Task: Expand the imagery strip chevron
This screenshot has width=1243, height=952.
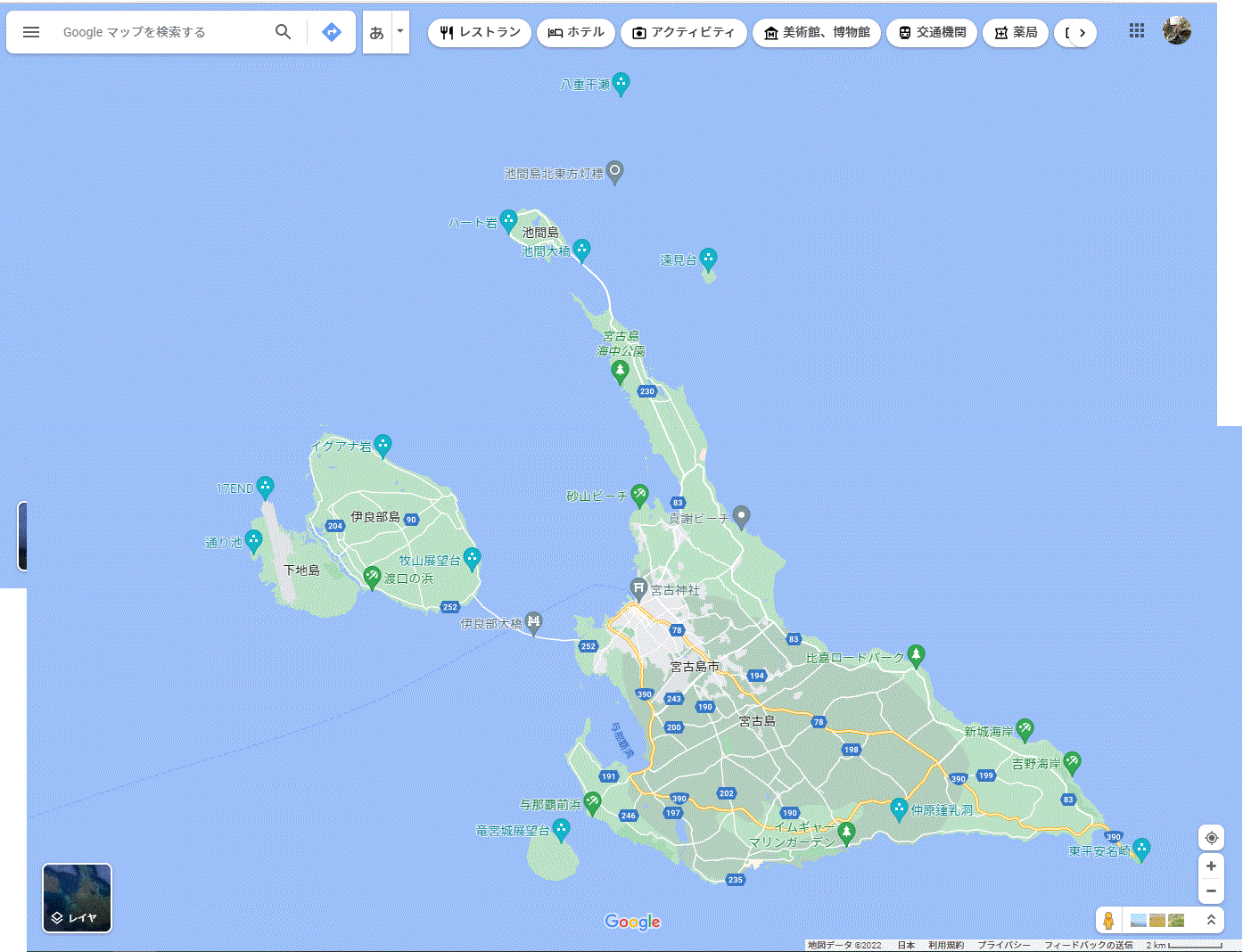Action: click(x=1211, y=920)
